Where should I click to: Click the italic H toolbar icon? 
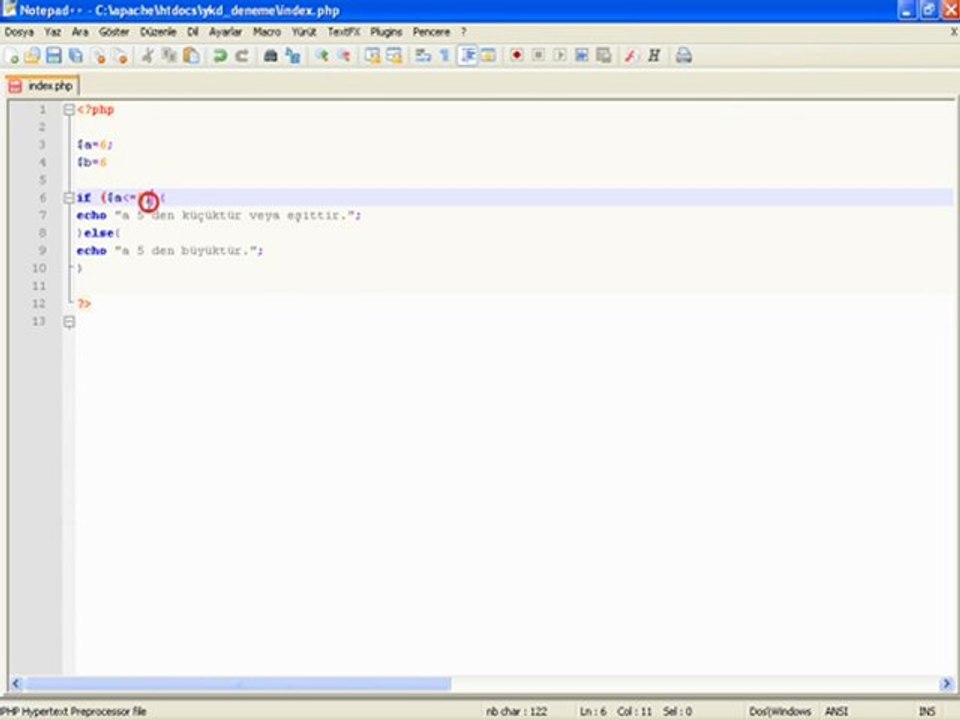654,56
